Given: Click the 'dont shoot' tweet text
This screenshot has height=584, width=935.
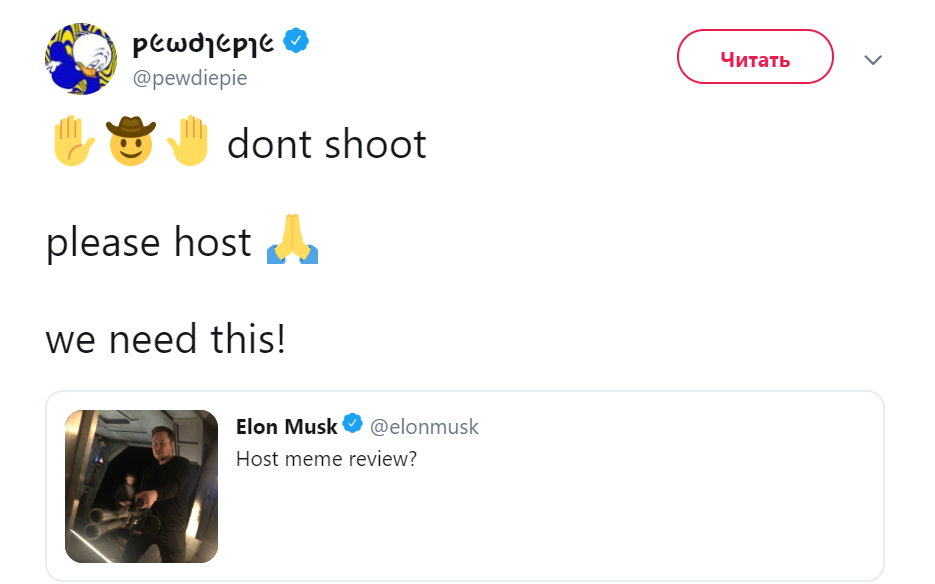Looking at the screenshot, I should [x=327, y=144].
